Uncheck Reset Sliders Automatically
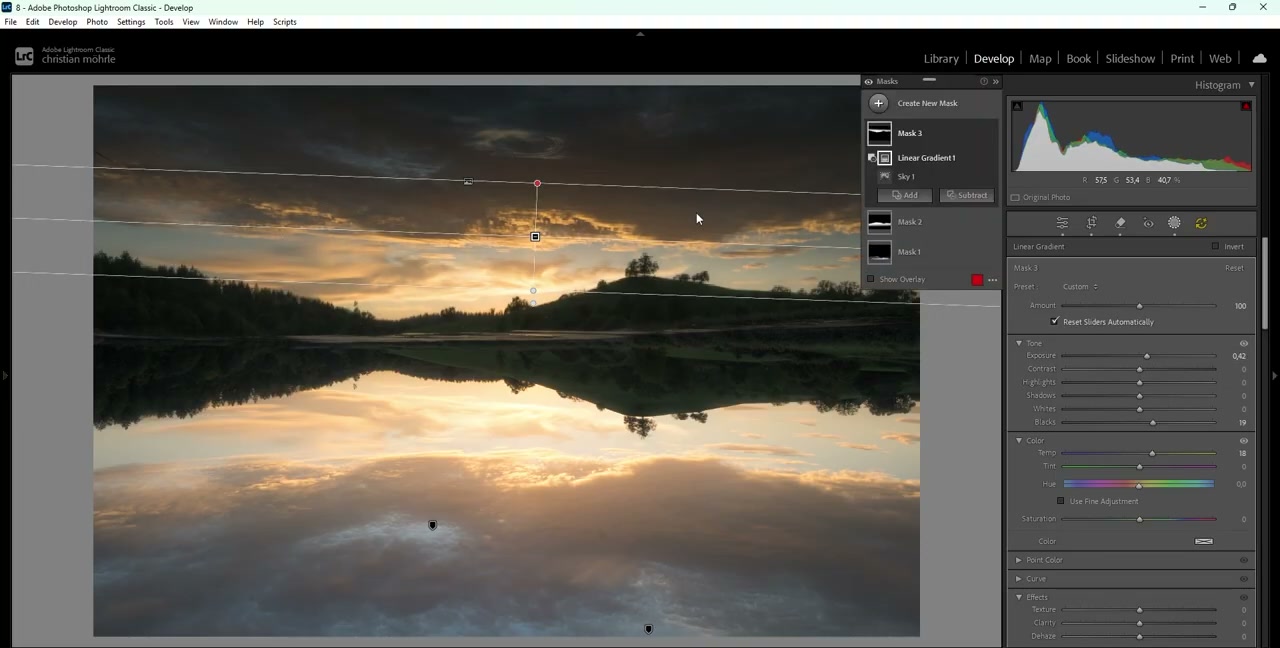 (1055, 322)
